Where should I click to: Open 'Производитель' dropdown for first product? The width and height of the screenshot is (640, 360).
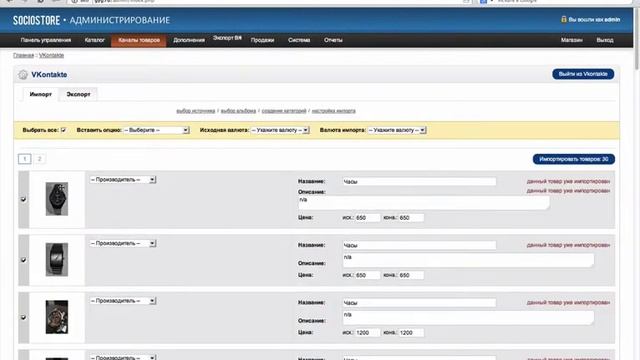[122, 180]
